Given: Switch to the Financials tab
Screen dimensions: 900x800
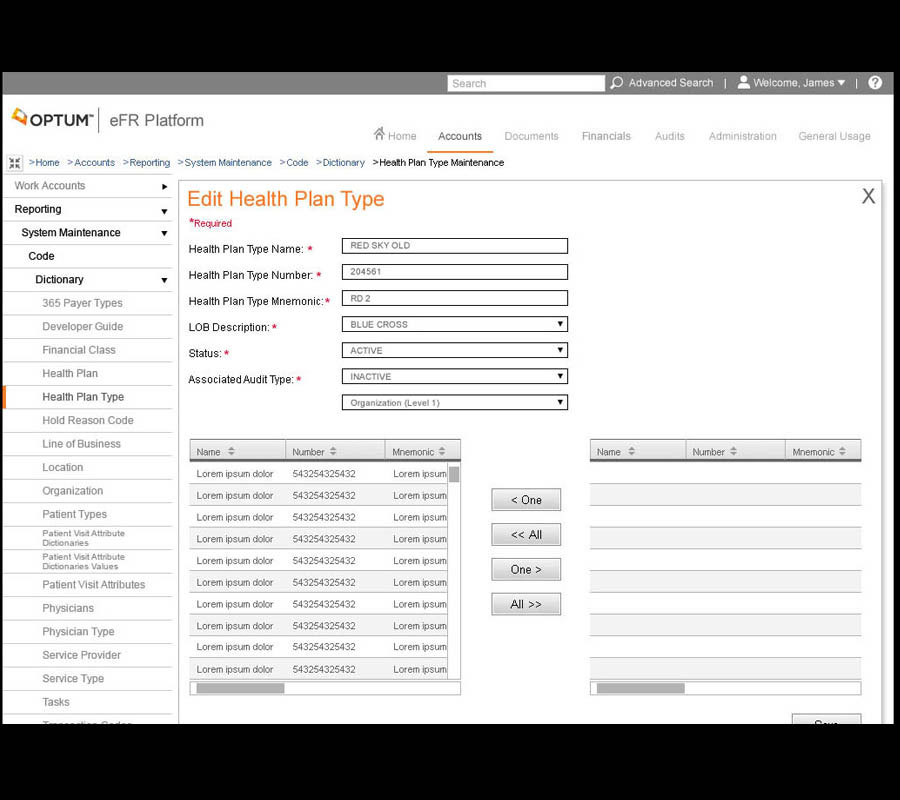Looking at the screenshot, I should coord(606,136).
